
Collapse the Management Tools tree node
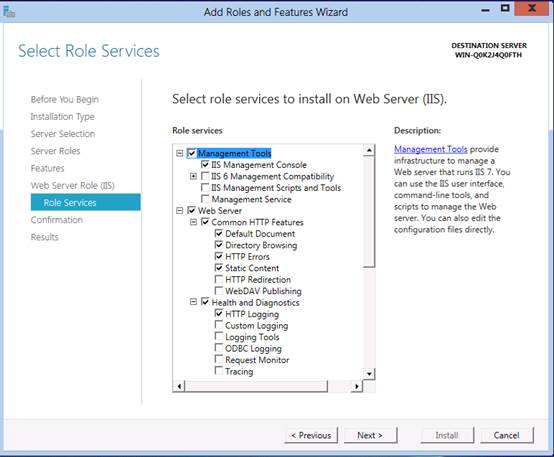[179, 153]
